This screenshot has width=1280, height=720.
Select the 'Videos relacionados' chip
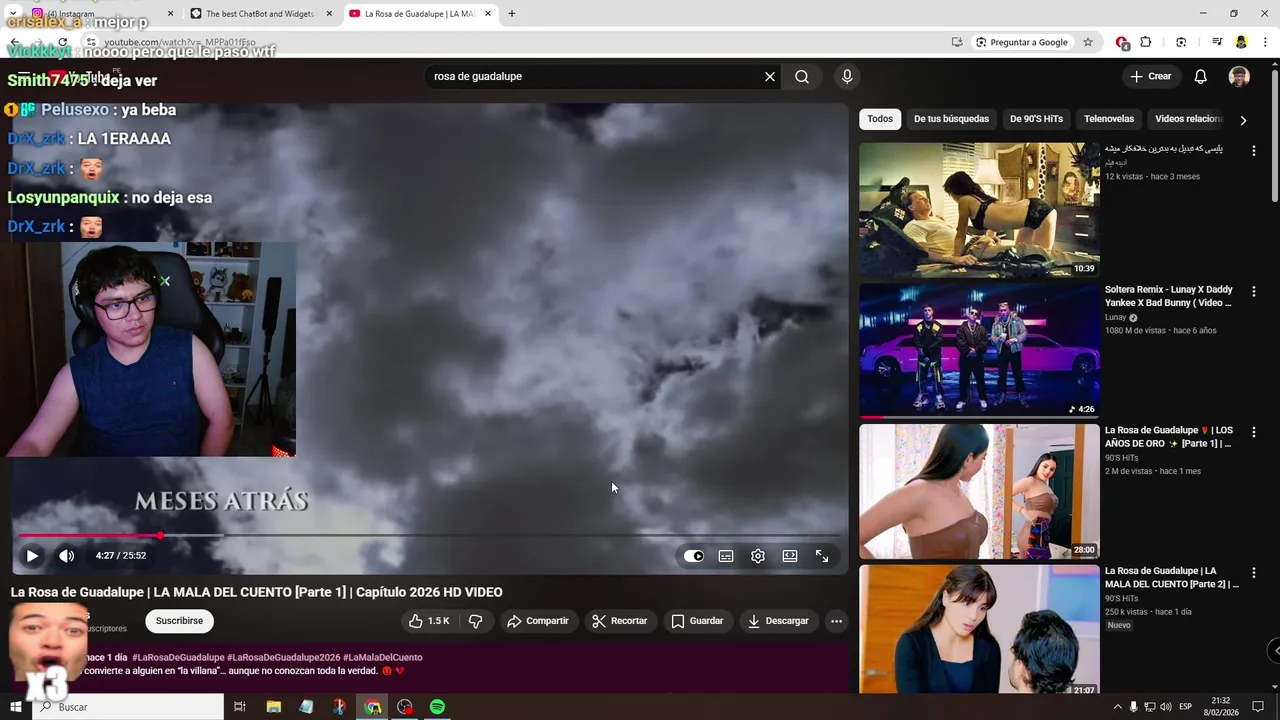click(1188, 119)
